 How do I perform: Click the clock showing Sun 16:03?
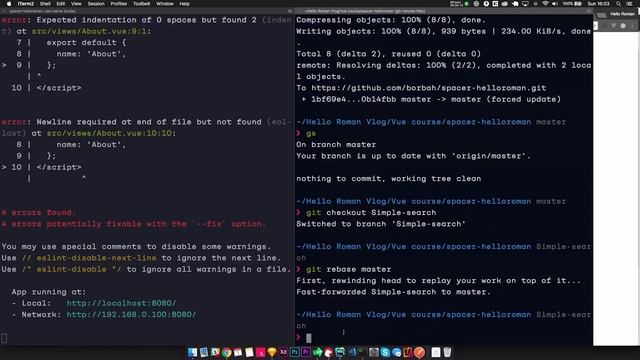pos(598,4)
